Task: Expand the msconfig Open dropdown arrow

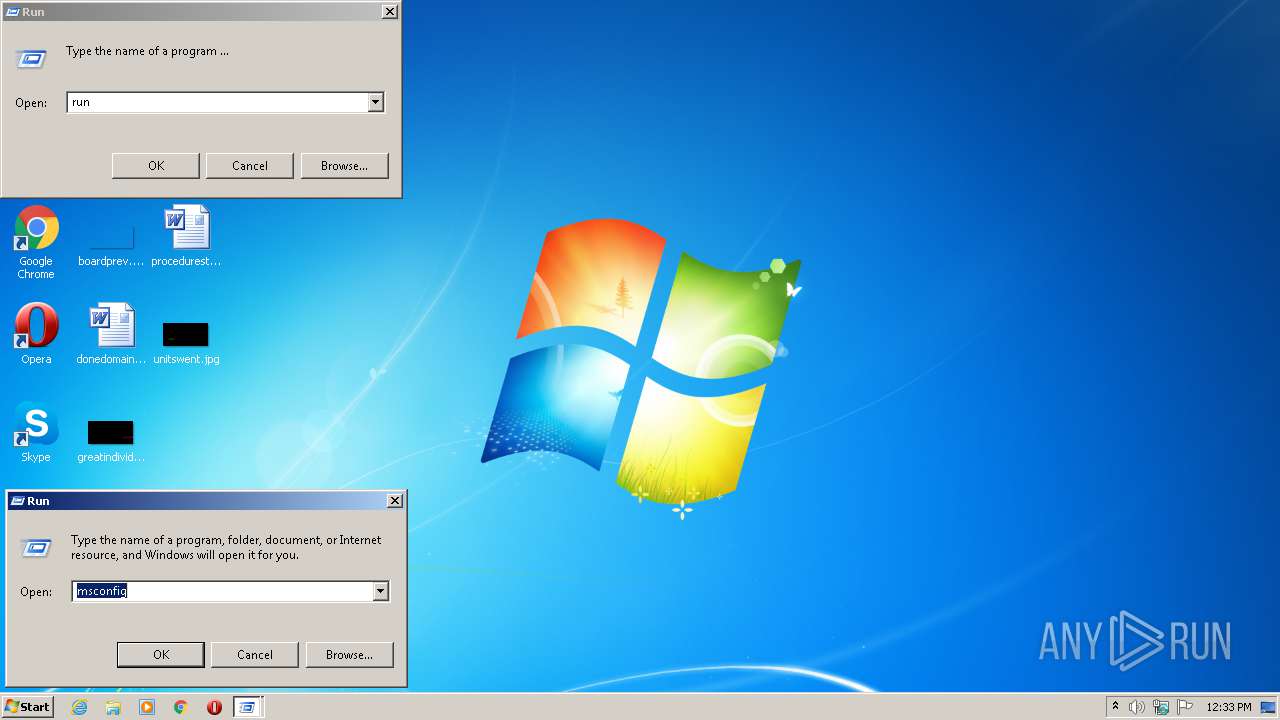Action: coord(380,591)
